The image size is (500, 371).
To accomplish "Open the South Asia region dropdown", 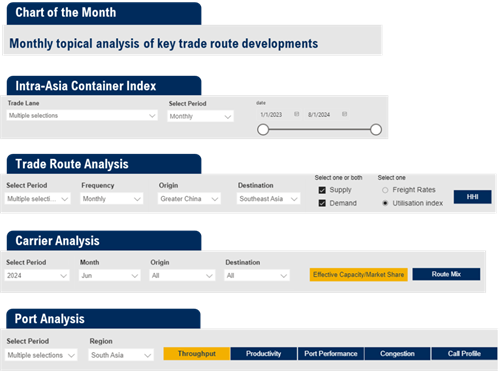I will pyautogui.click(x=121, y=355).
